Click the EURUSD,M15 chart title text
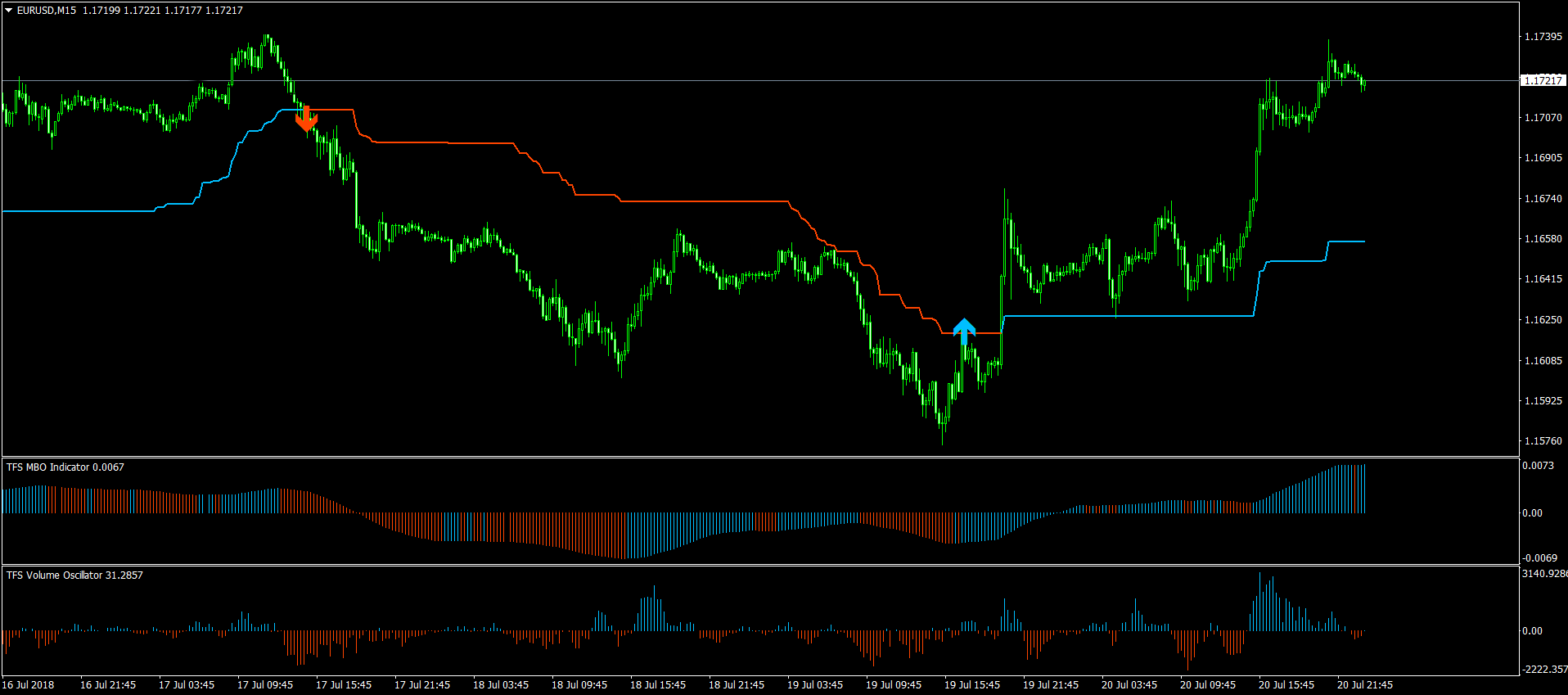Image resolution: width=1568 pixels, height=695 pixels. 47,11
